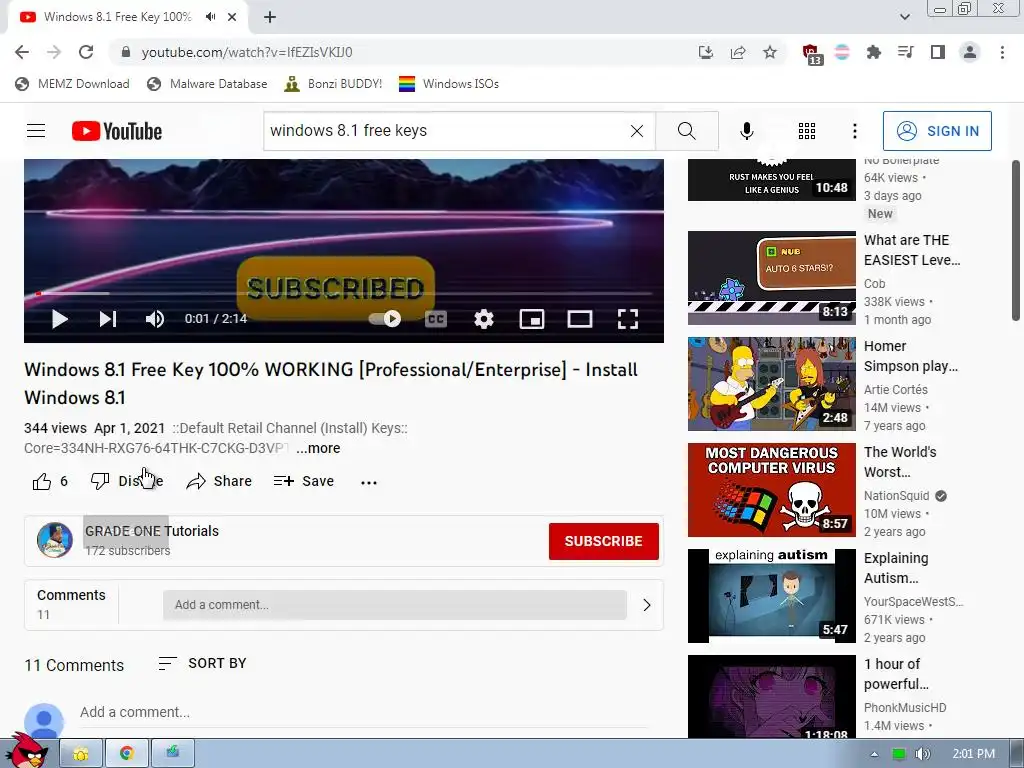1024x768 pixels.
Task: Dislike the video with thumbs down
Action: [x=127, y=481]
